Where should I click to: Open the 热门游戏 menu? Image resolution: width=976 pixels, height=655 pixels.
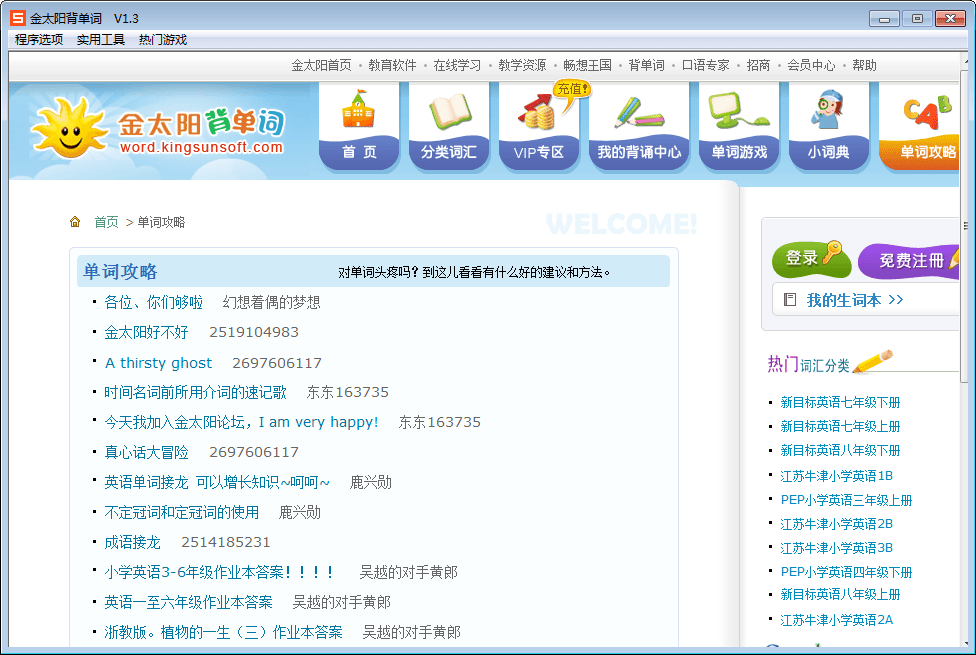[x=163, y=40]
